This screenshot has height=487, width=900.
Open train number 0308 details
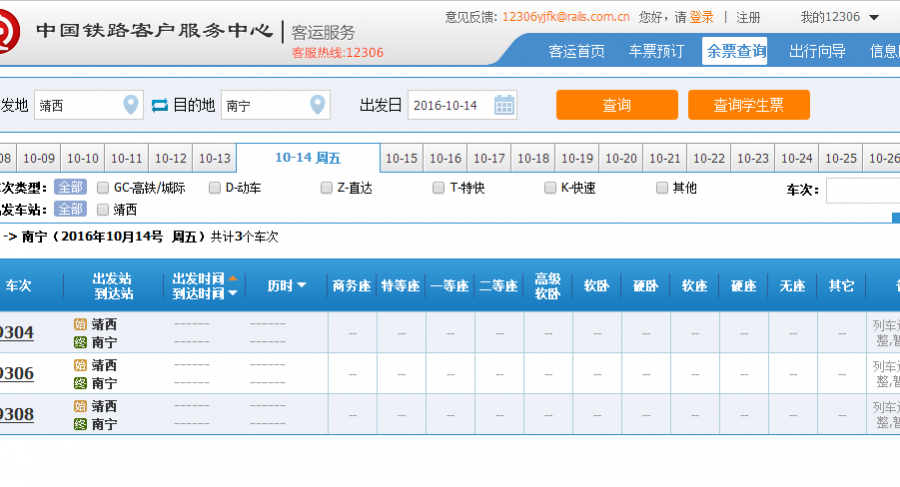[x=17, y=414]
